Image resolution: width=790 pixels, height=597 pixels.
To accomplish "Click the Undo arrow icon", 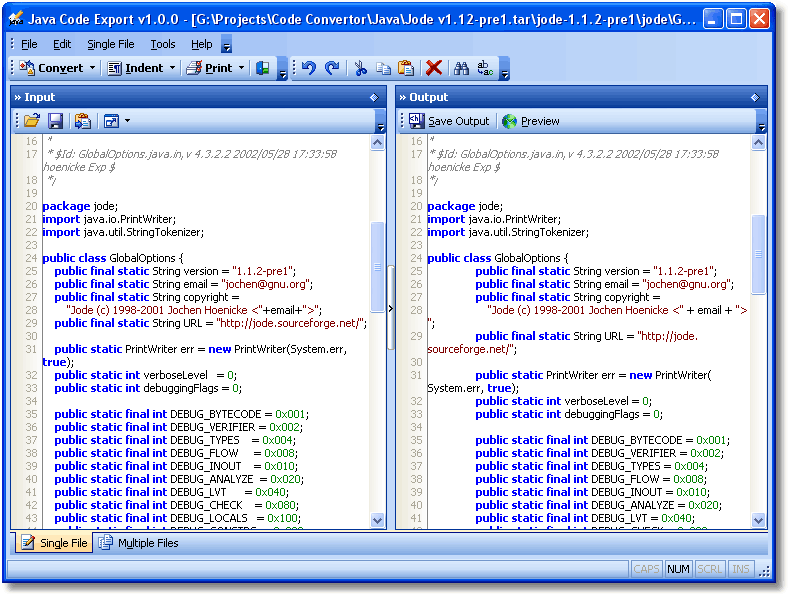I will 309,68.
